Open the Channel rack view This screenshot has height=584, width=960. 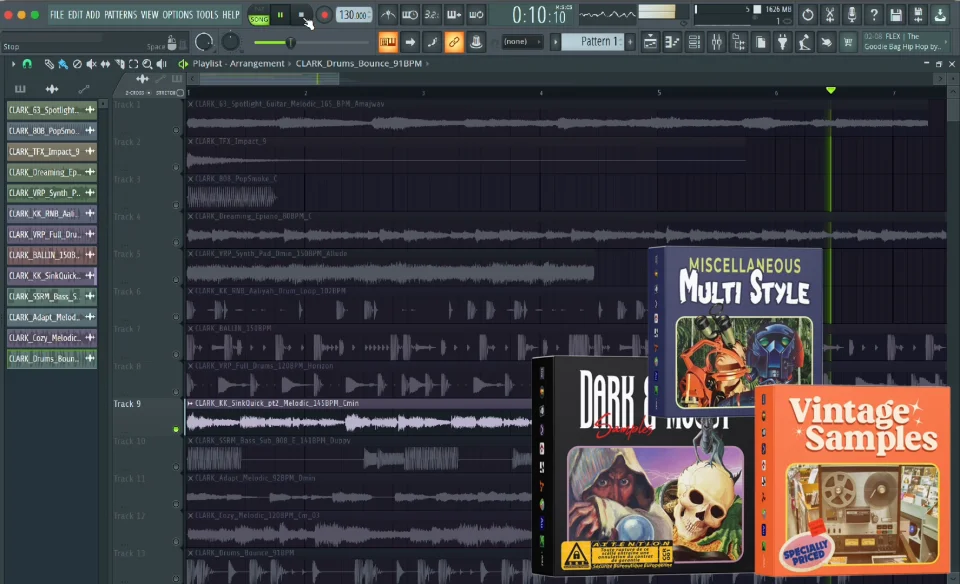[694, 42]
